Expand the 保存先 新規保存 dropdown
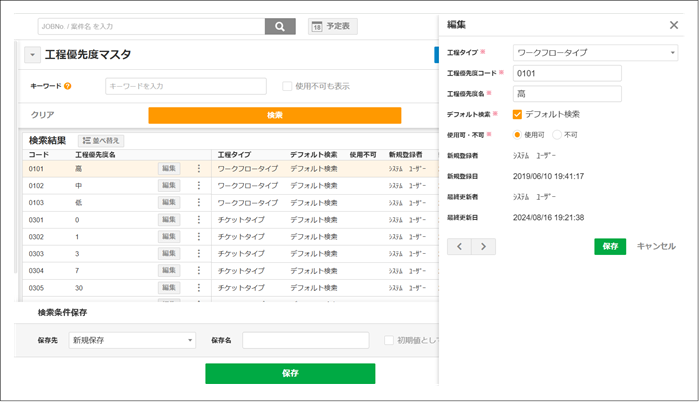Screen dimensions: 700x403 click(132, 340)
